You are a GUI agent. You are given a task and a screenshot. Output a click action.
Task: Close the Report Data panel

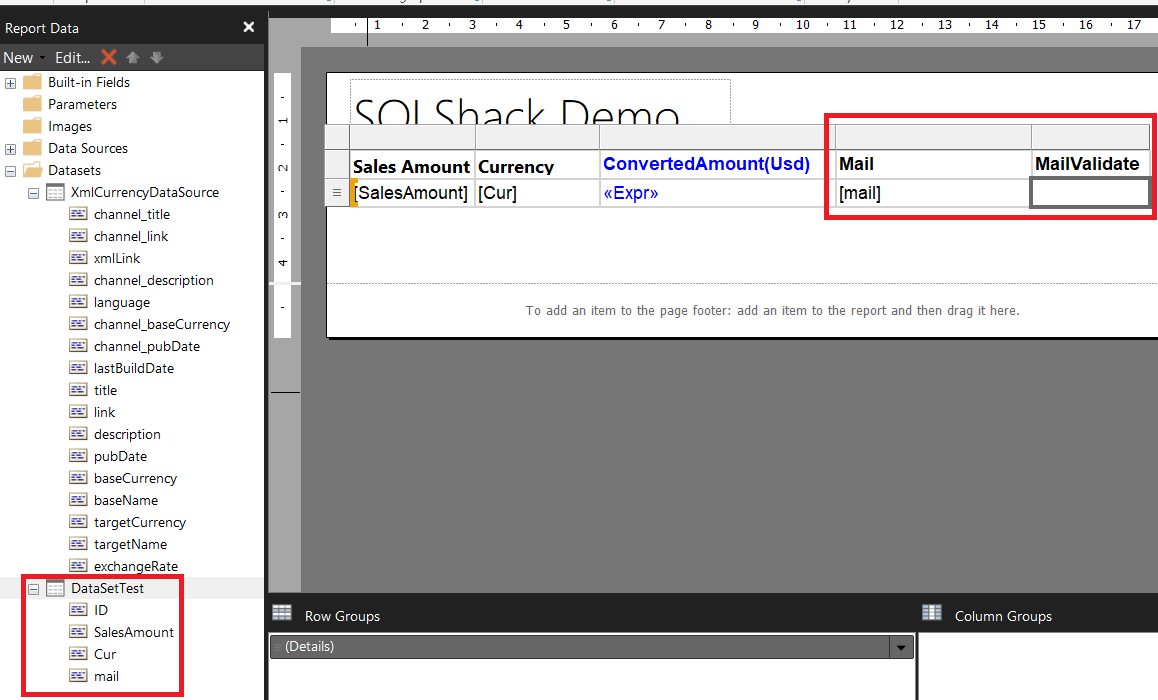point(249,27)
